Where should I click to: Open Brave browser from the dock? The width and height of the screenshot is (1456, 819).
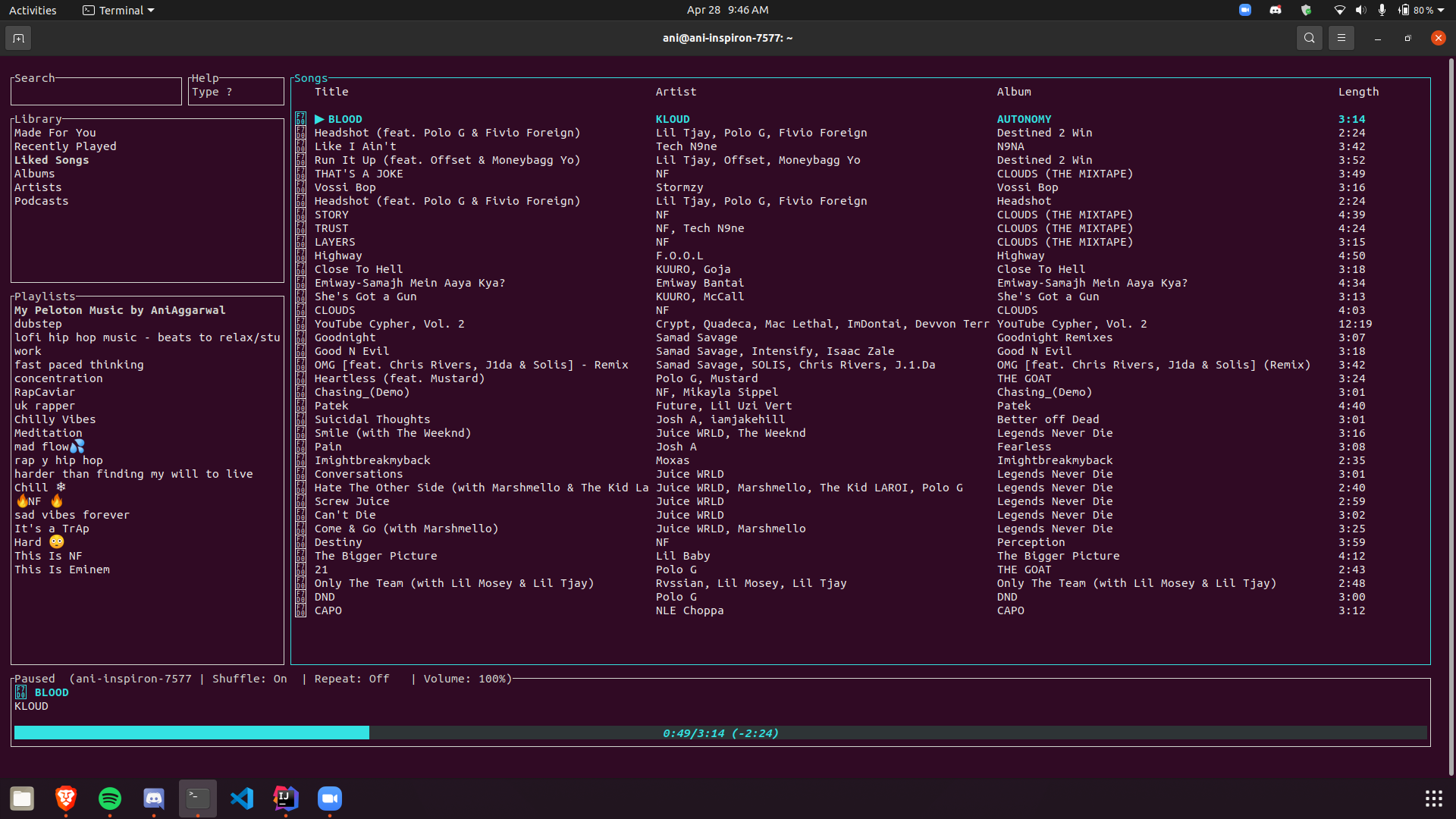(66, 798)
